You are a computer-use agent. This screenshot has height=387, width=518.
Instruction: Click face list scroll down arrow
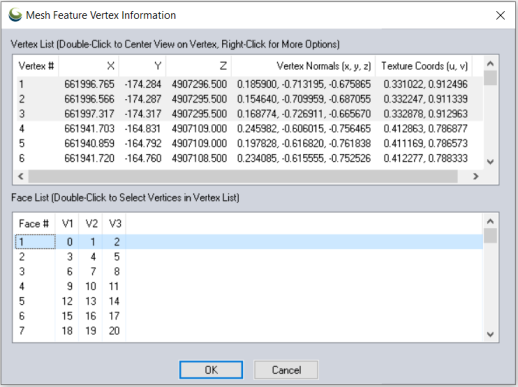pos(490,334)
